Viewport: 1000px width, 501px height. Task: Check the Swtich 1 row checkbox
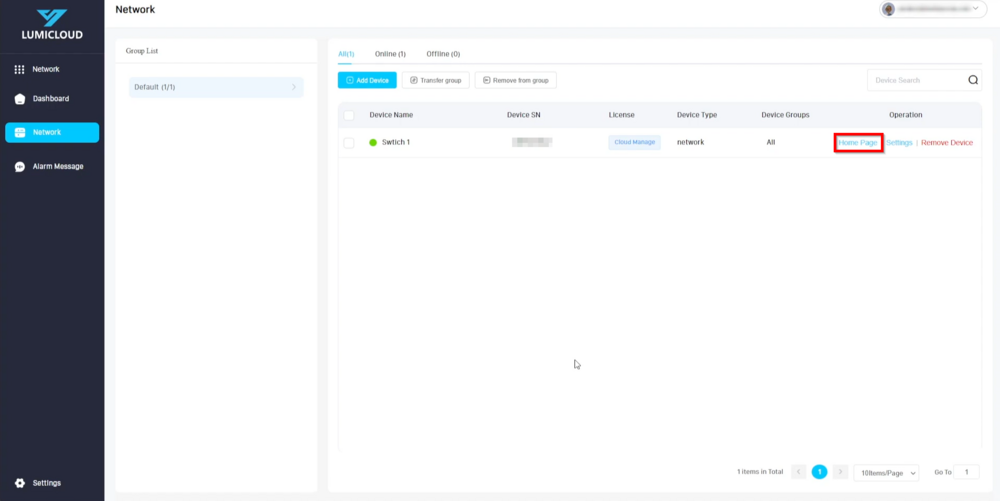pos(349,143)
